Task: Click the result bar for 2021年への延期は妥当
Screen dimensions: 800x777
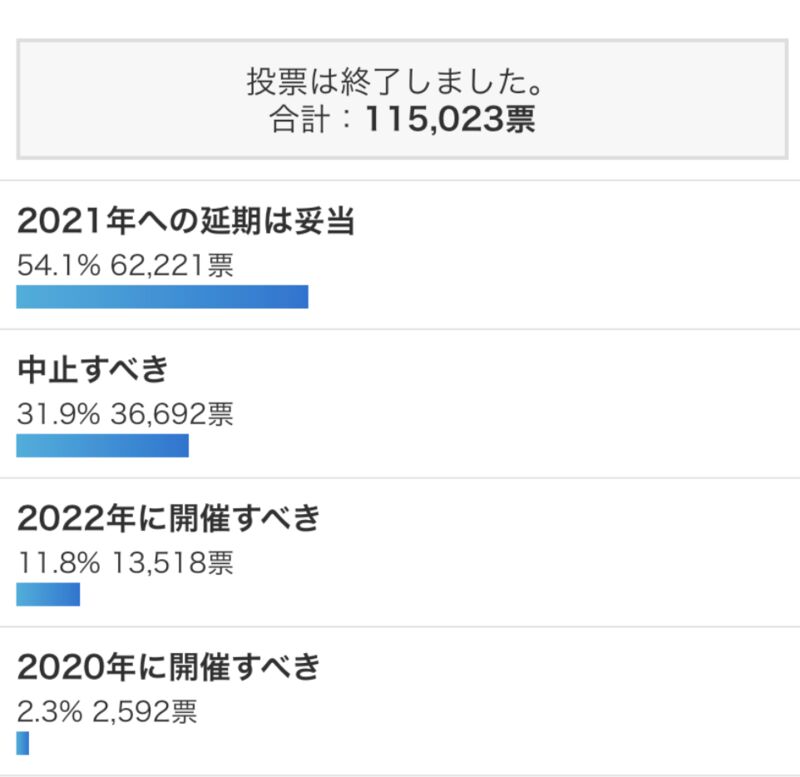Action: 162,297
